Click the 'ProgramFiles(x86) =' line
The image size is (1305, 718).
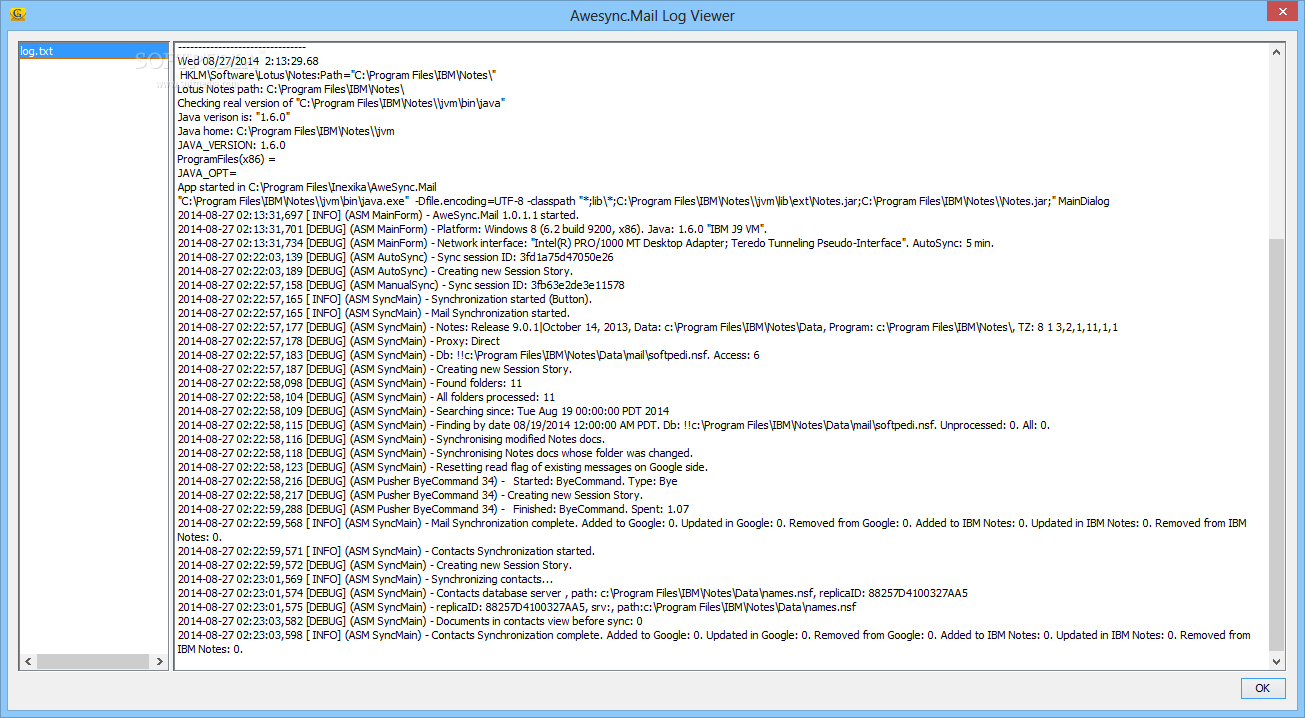226,159
